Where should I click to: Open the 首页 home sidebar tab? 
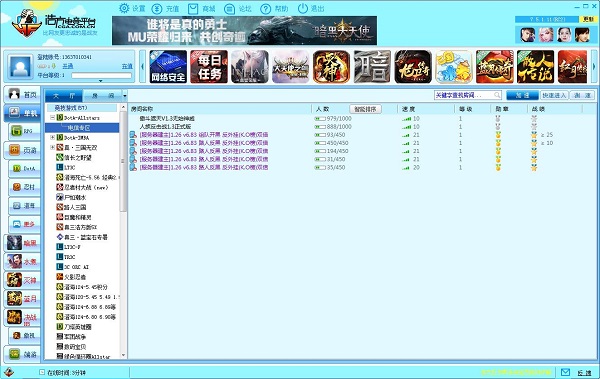coord(22,94)
